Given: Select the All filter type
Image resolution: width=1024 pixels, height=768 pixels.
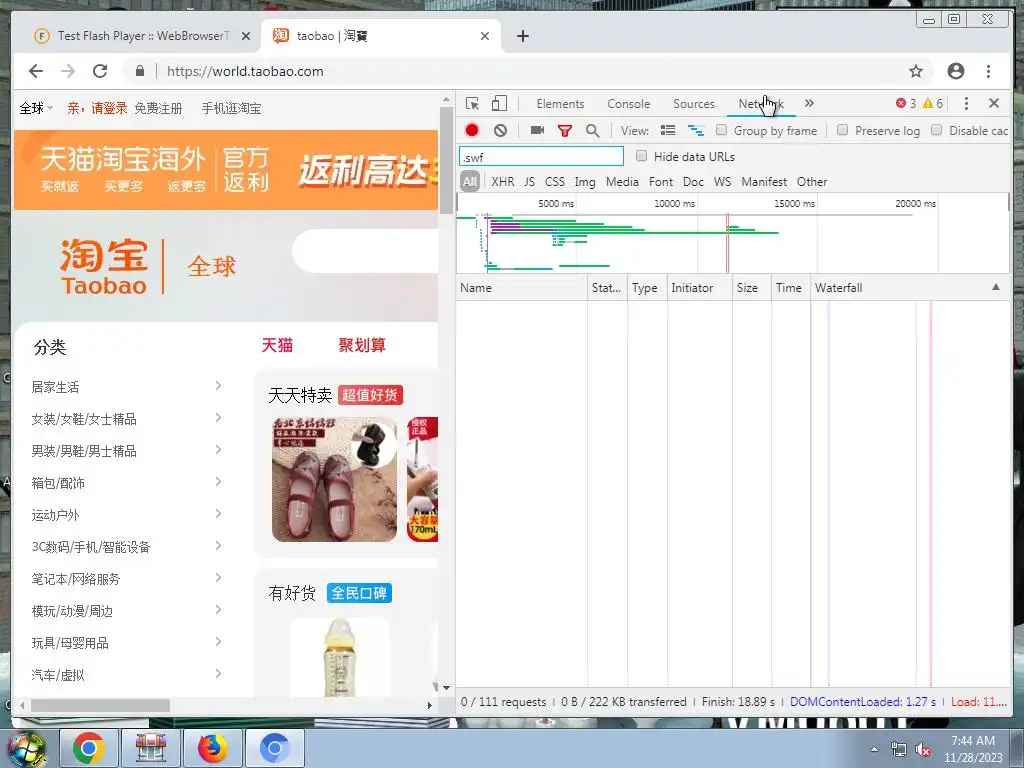Looking at the screenshot, I should 470,182.
